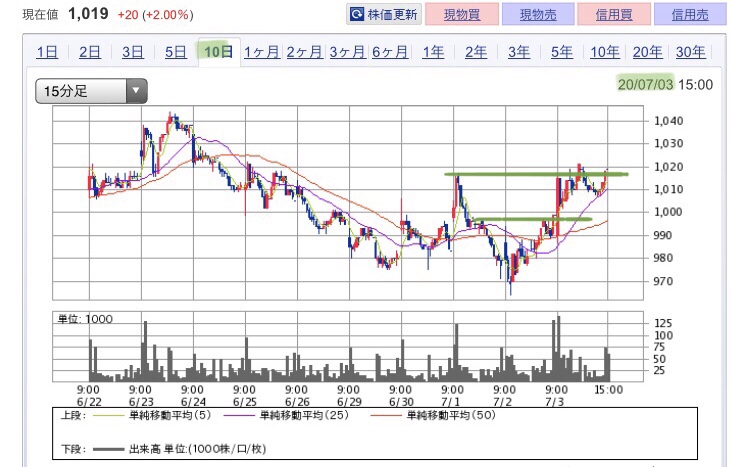Click the 株価更新 refresh button
This screenshot has height=467, width=731.
(x=384, y=14)
